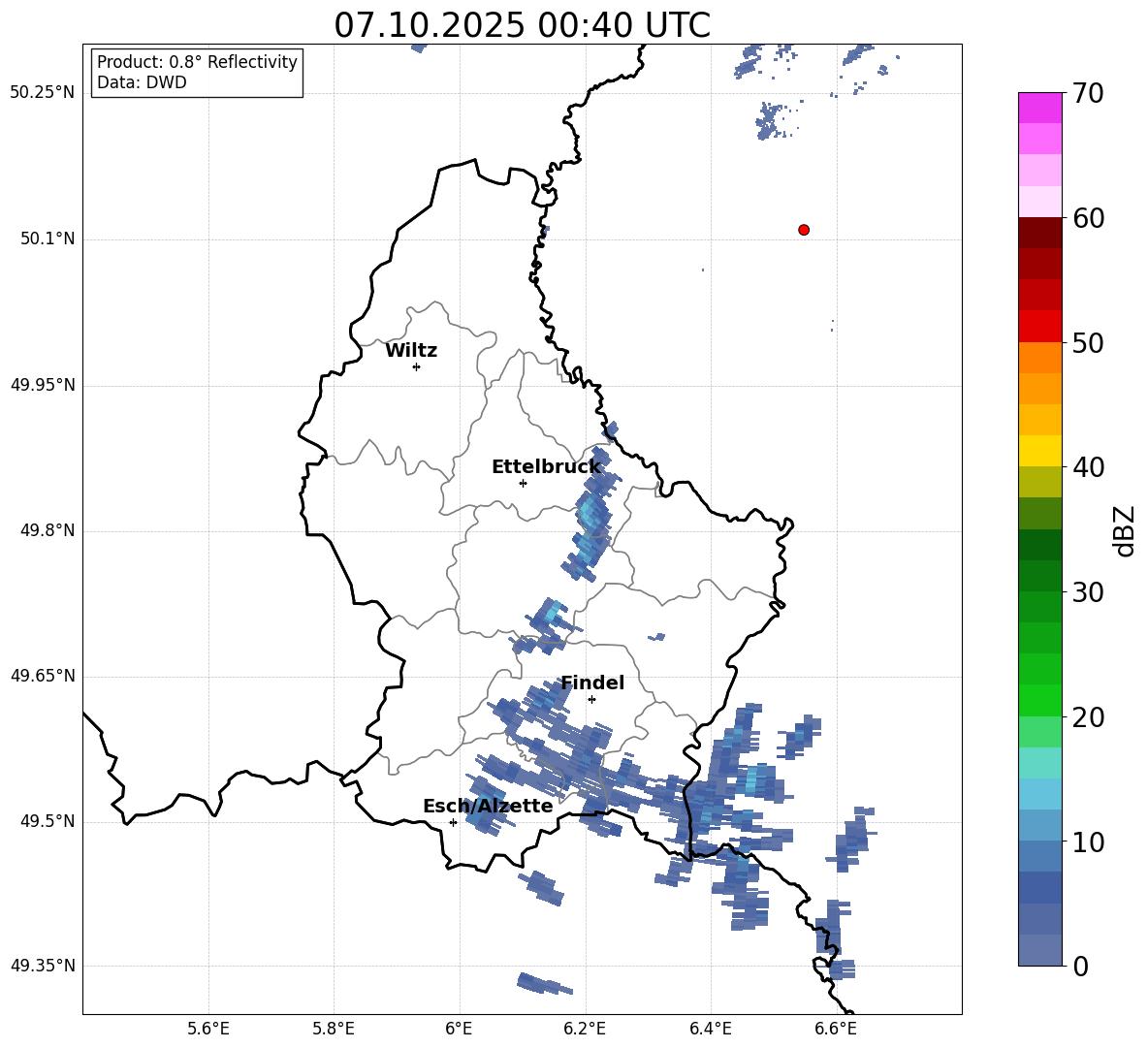Image resolution: width=1148 pixels, height=1048 pixels.
Task: Pick the slate blue swatch just above 0 dBZ
Action: 1039,950
